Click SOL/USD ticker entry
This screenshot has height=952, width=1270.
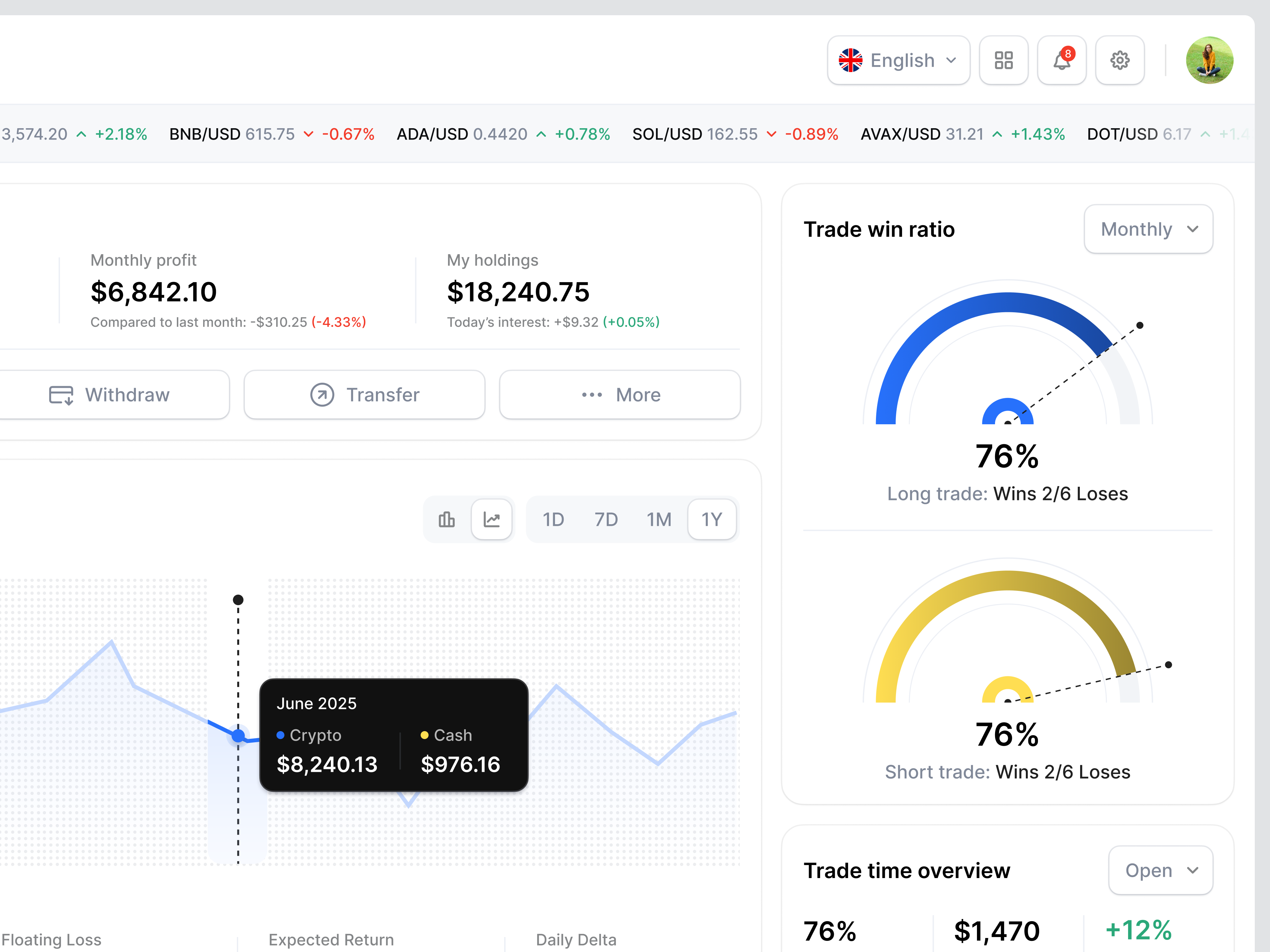735,134
